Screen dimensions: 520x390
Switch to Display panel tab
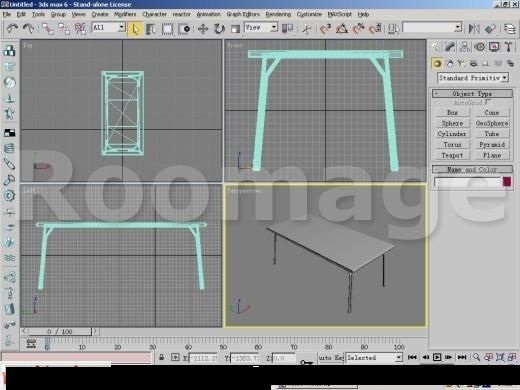click(x=494, y=47)
